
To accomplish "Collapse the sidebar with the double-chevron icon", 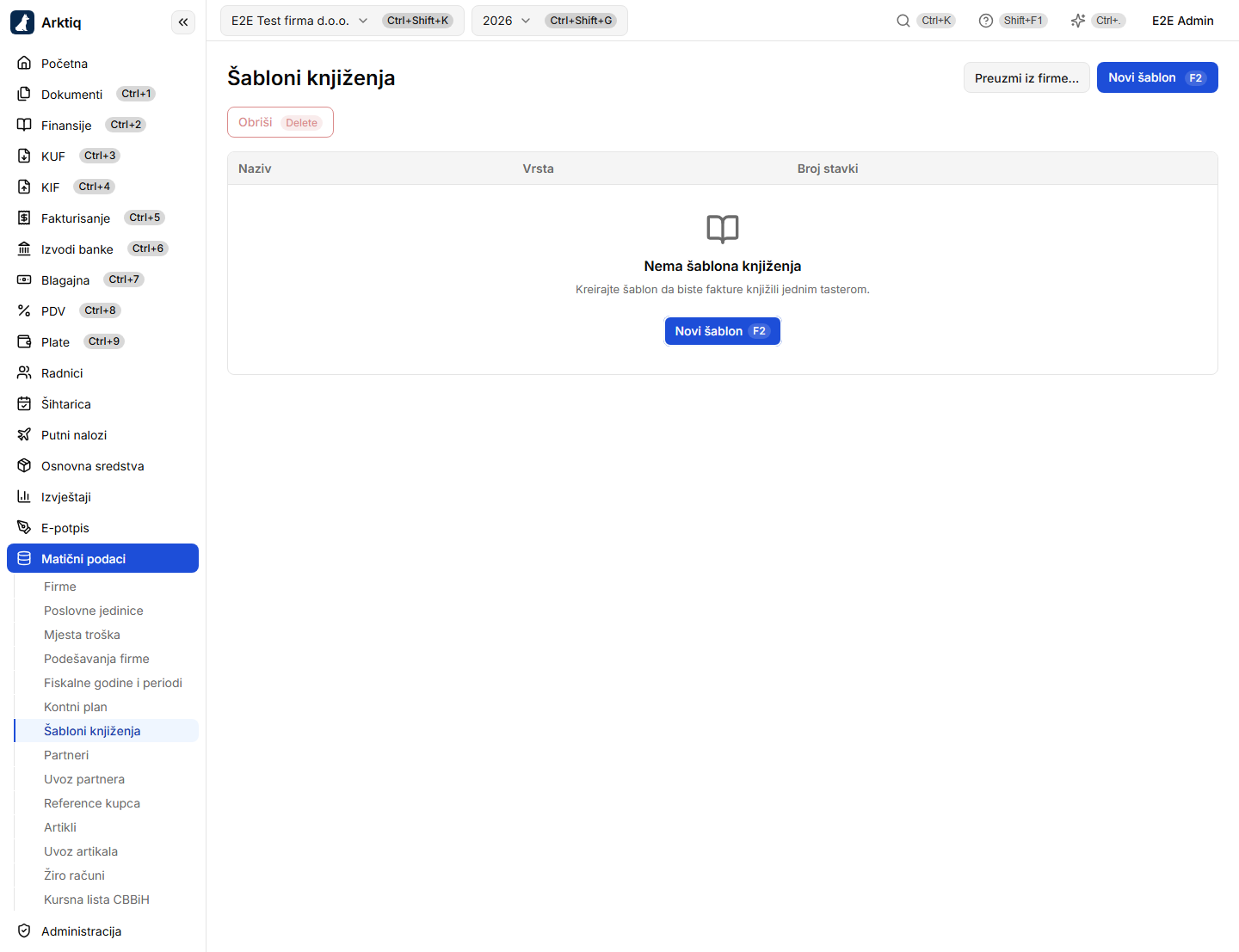I will pyautogui.click(x=183, y=22).
